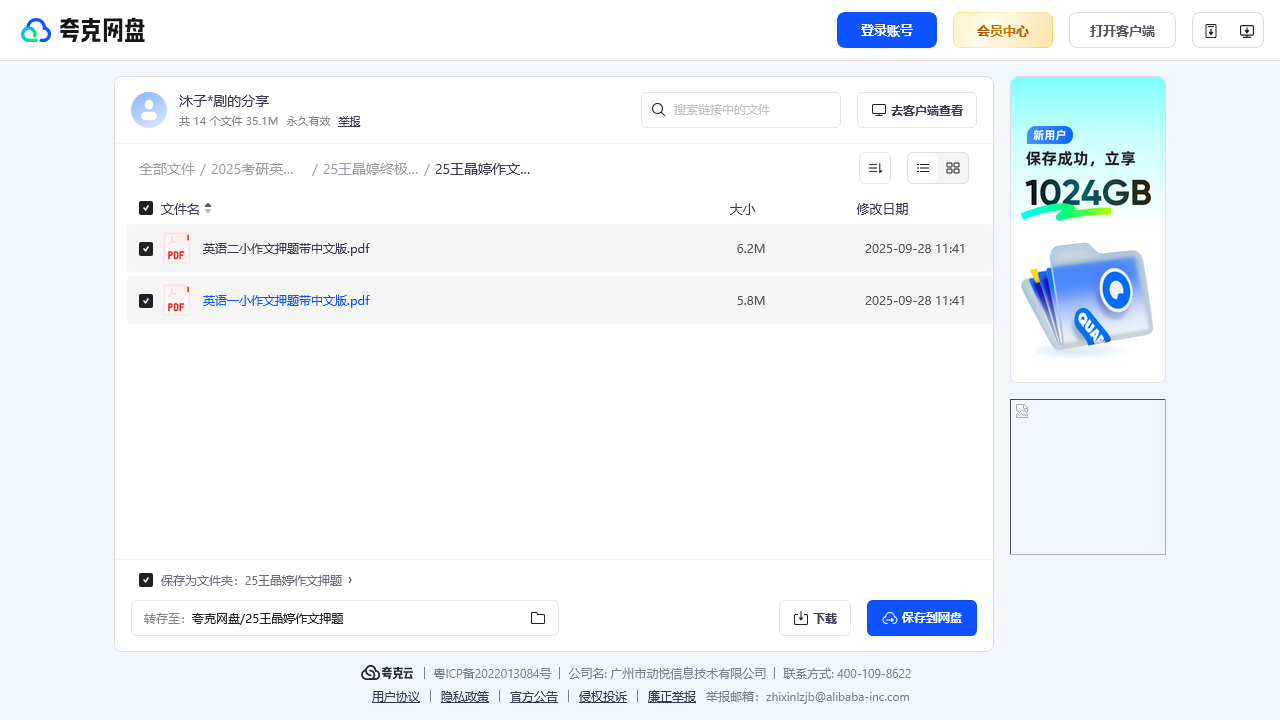Focus the 搜索链接中的文件 search field
Viewport: 1280px width, 720px height.
(741, 110)
